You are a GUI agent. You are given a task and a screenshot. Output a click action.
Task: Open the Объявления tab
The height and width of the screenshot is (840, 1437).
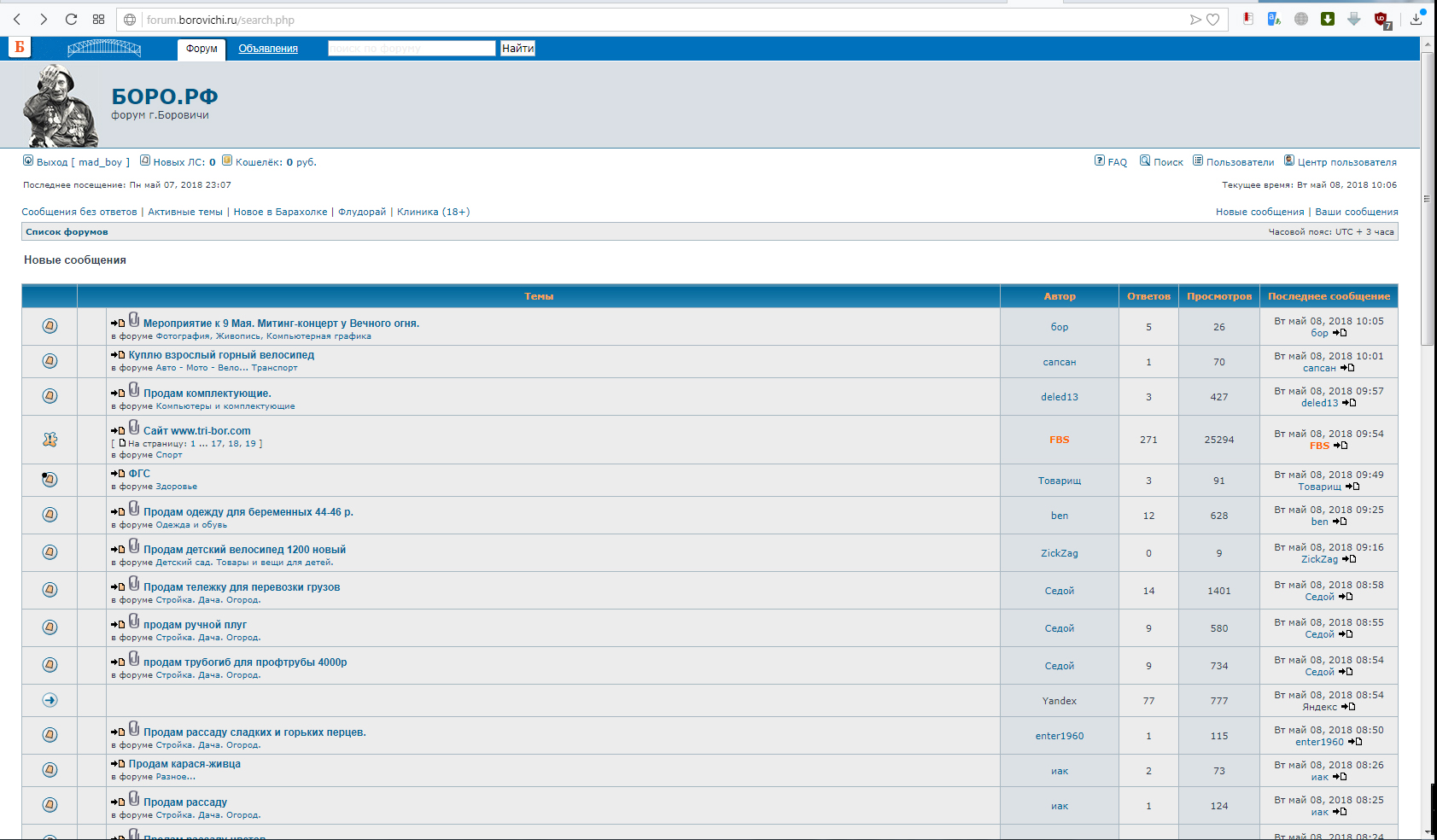(268, 49)
